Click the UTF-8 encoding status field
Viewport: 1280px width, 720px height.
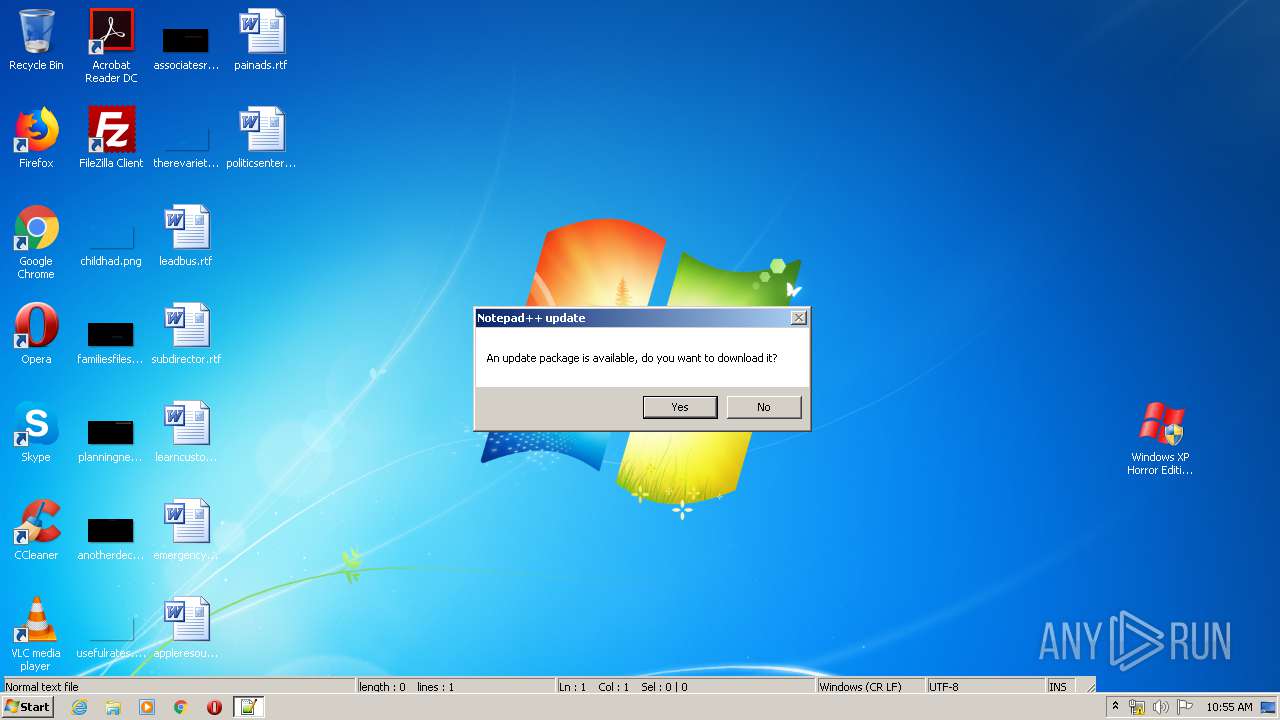[x=986, y=687]
